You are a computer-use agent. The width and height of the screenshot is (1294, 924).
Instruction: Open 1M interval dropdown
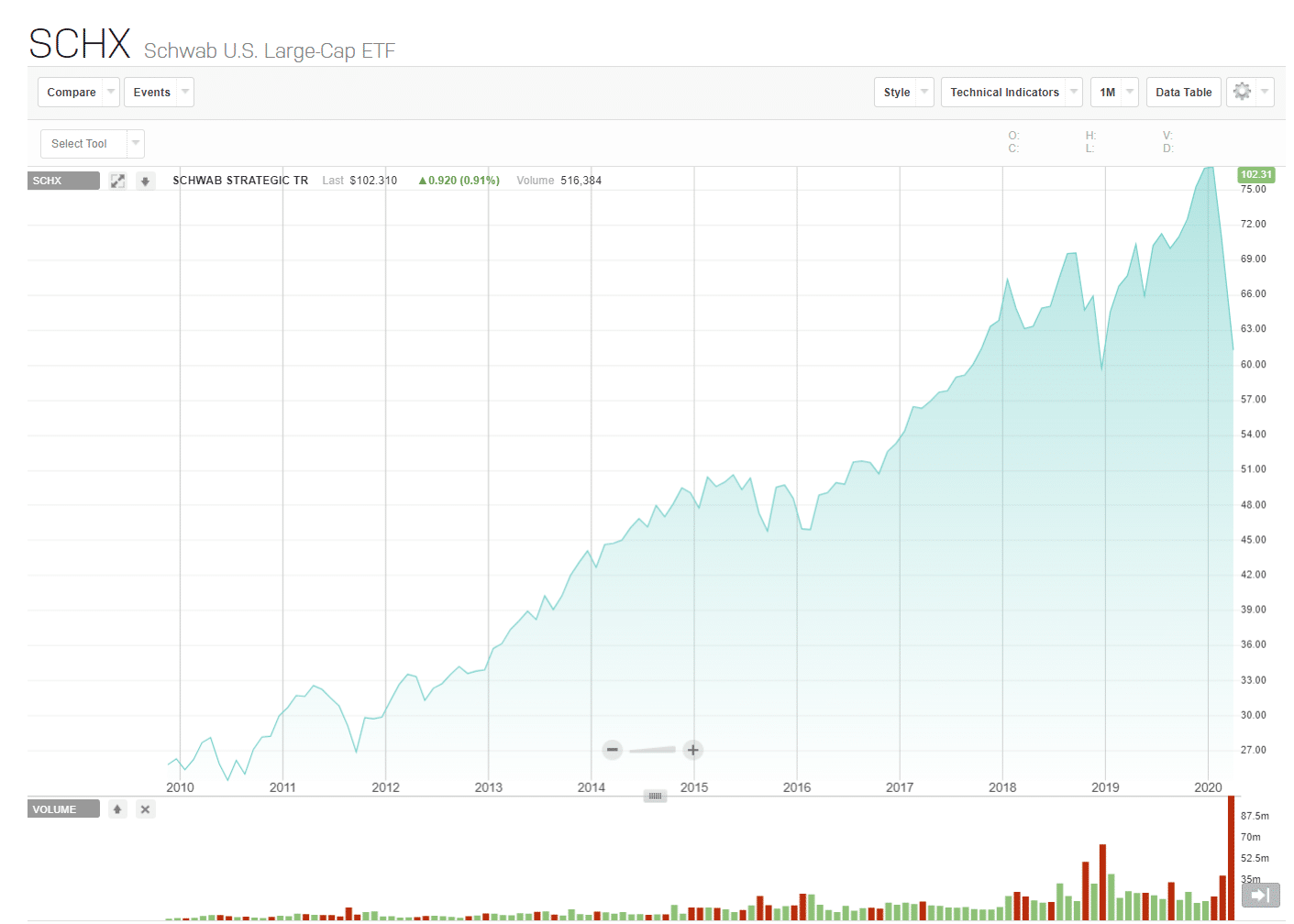click(1115, 92)
